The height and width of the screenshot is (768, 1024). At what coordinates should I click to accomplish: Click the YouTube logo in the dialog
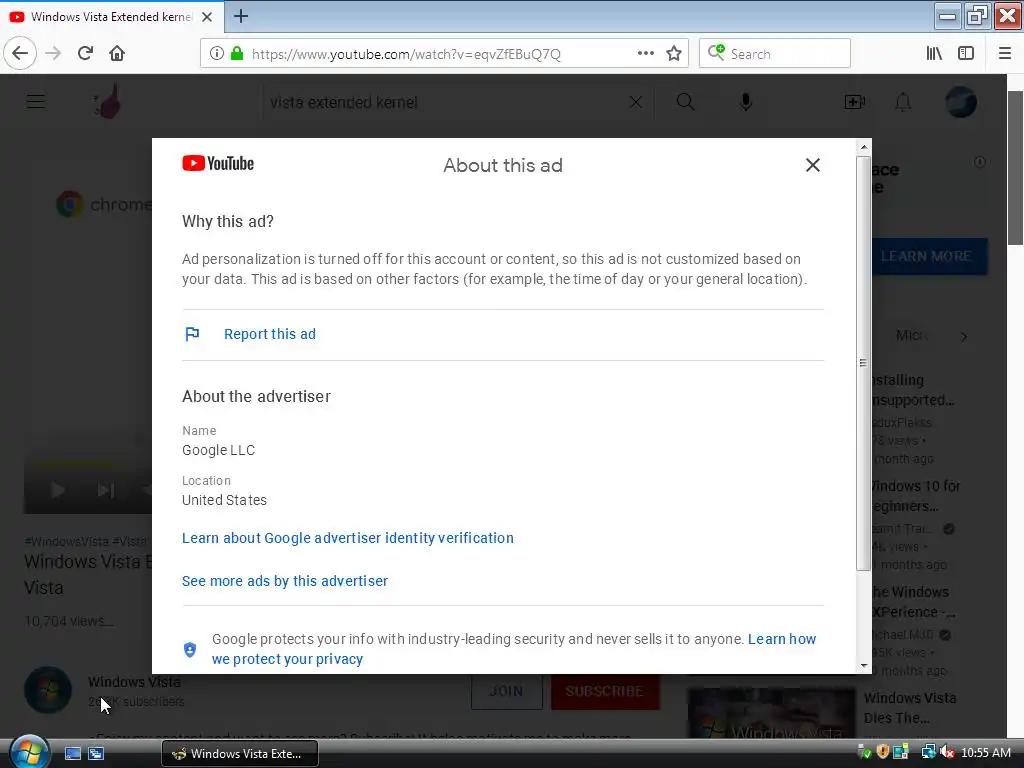coord(218,163)
